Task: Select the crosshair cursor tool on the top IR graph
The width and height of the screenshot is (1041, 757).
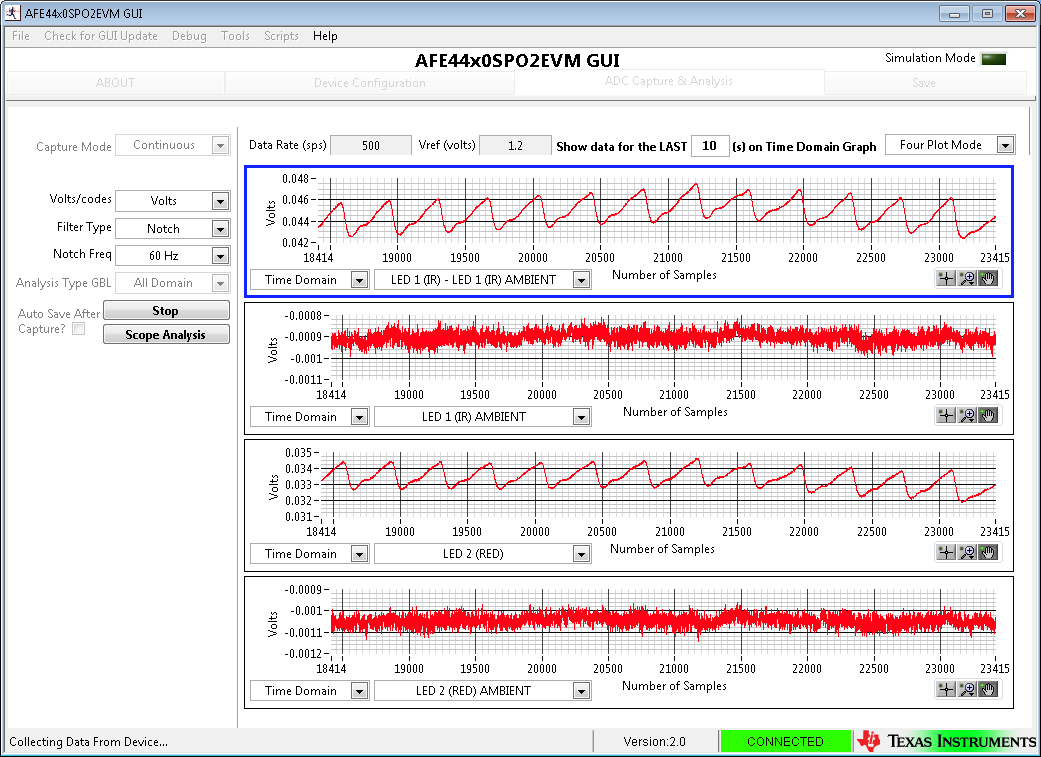Action: (x=945, y=278)
